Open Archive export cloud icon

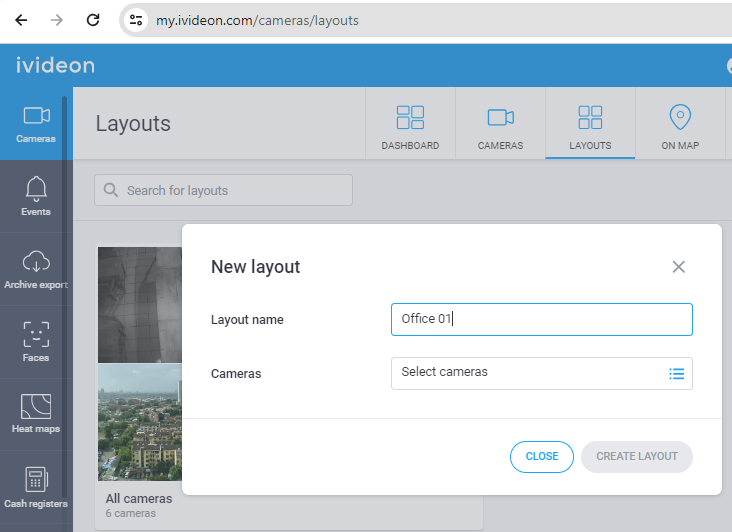coord(36,261)
